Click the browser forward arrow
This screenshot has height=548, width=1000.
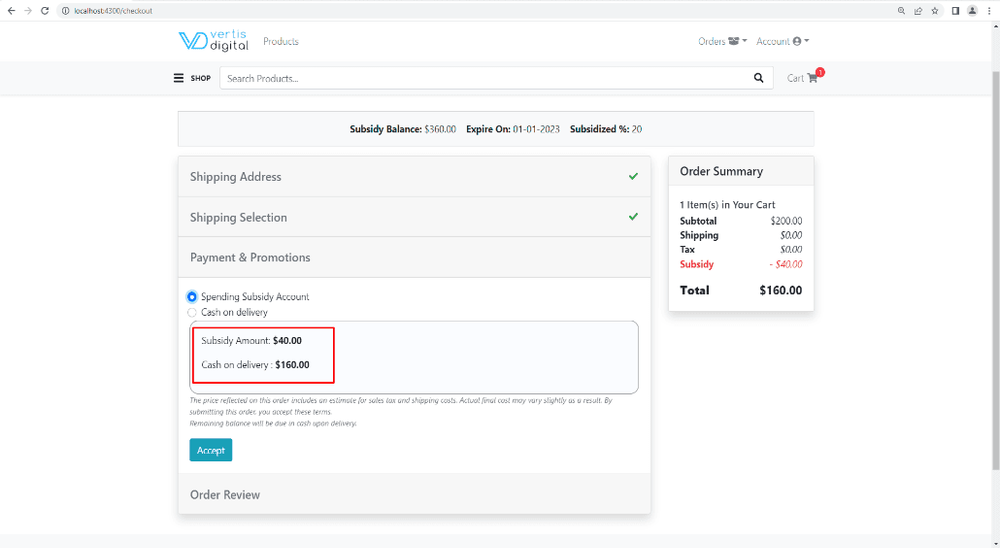pyautogui.click(x=27, y=11)
